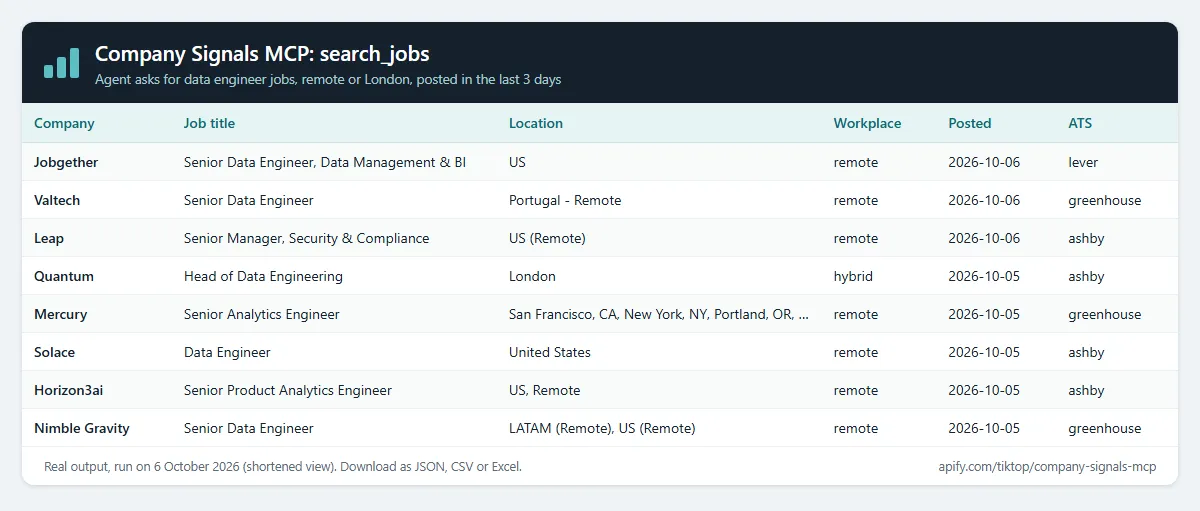Click the 'US, Remote' location cell
The width and height of the screenshot is (1200, 511).
pos(544,390)
